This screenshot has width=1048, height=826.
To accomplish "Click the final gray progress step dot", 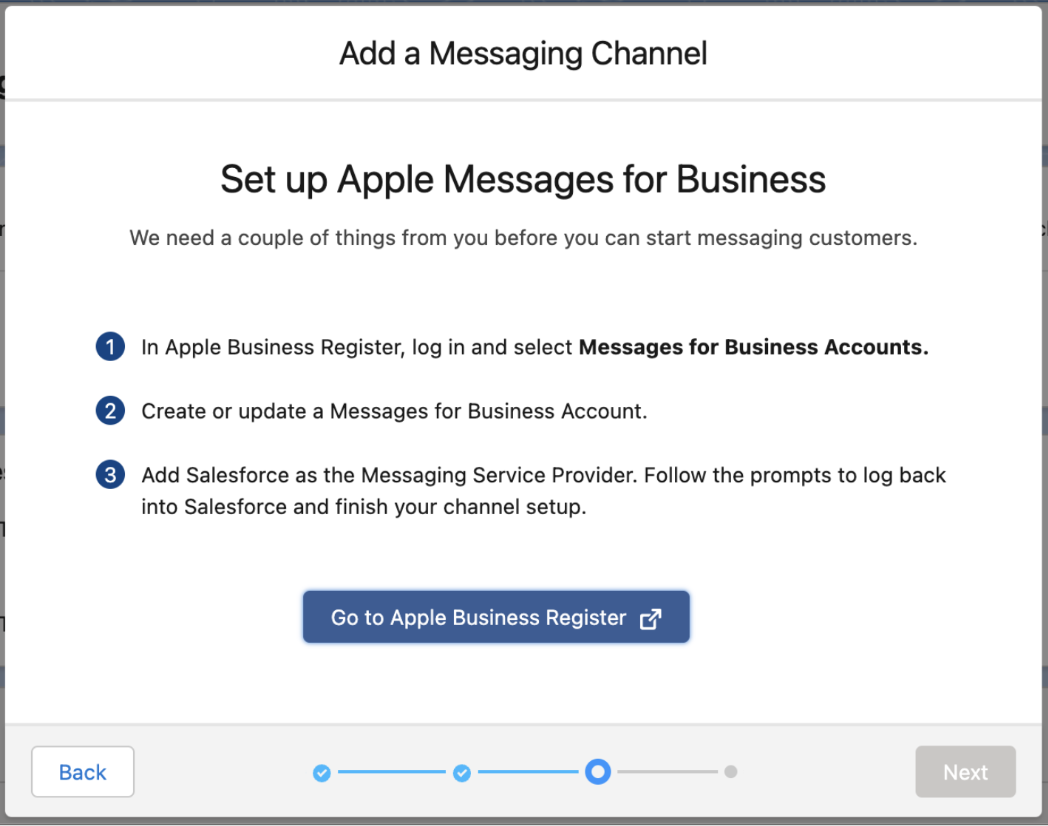I will [731, 772].
